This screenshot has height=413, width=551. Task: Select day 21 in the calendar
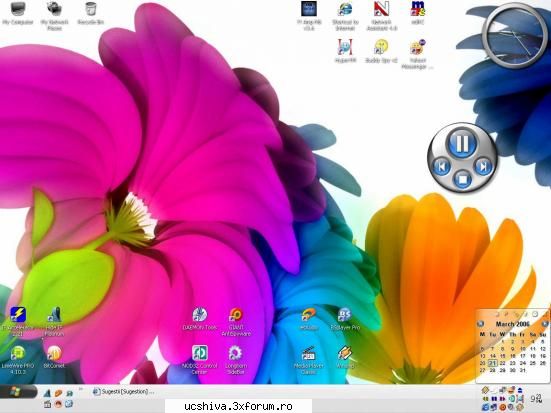493,363
